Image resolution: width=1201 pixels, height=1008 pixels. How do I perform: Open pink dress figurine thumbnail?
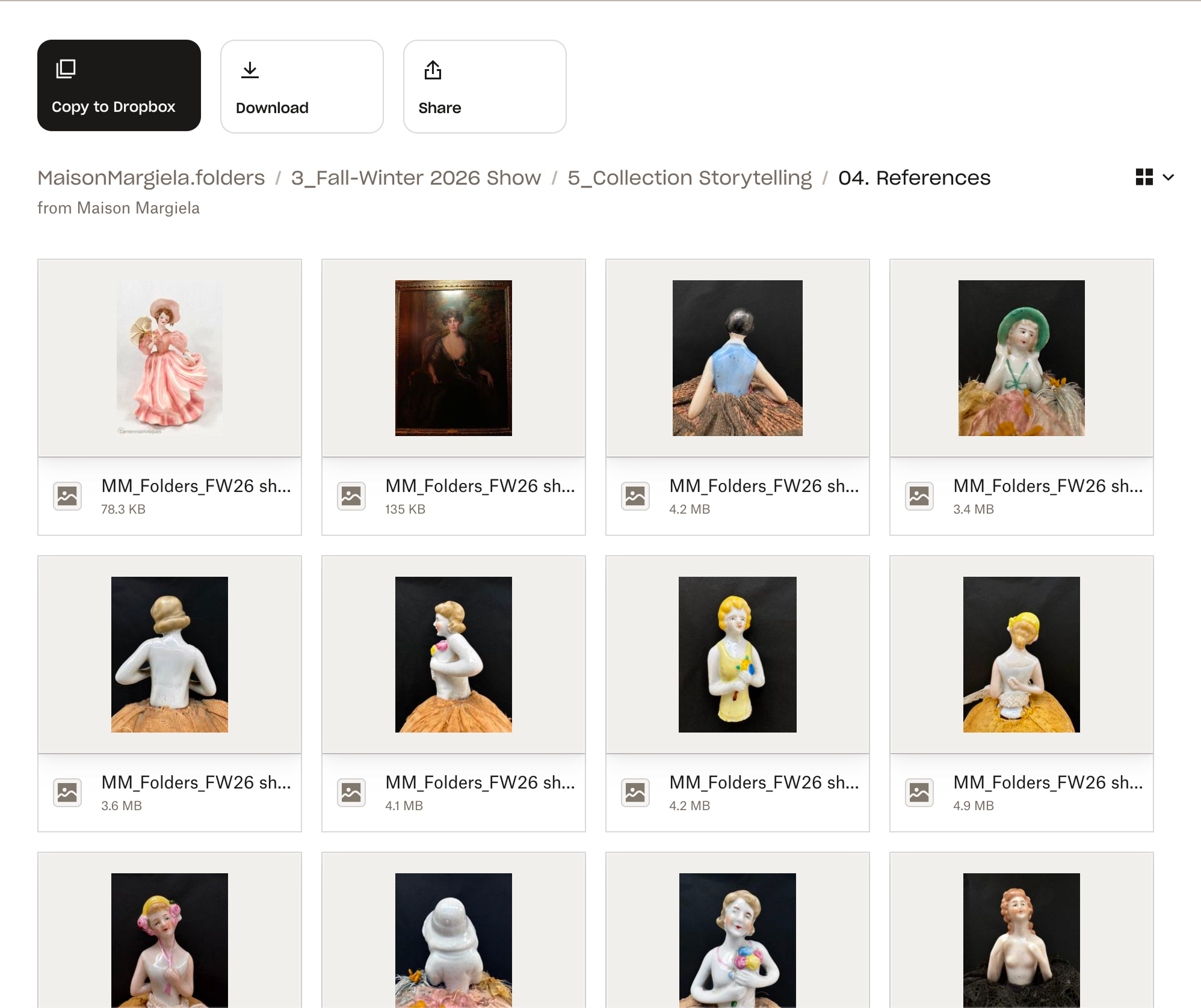(x=170, y=358)
